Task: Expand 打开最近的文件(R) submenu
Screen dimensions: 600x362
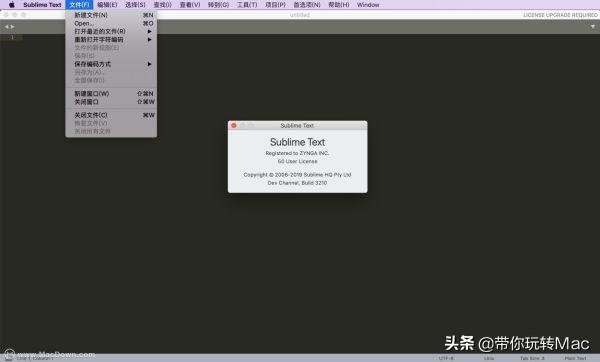Action: [111, 31]
